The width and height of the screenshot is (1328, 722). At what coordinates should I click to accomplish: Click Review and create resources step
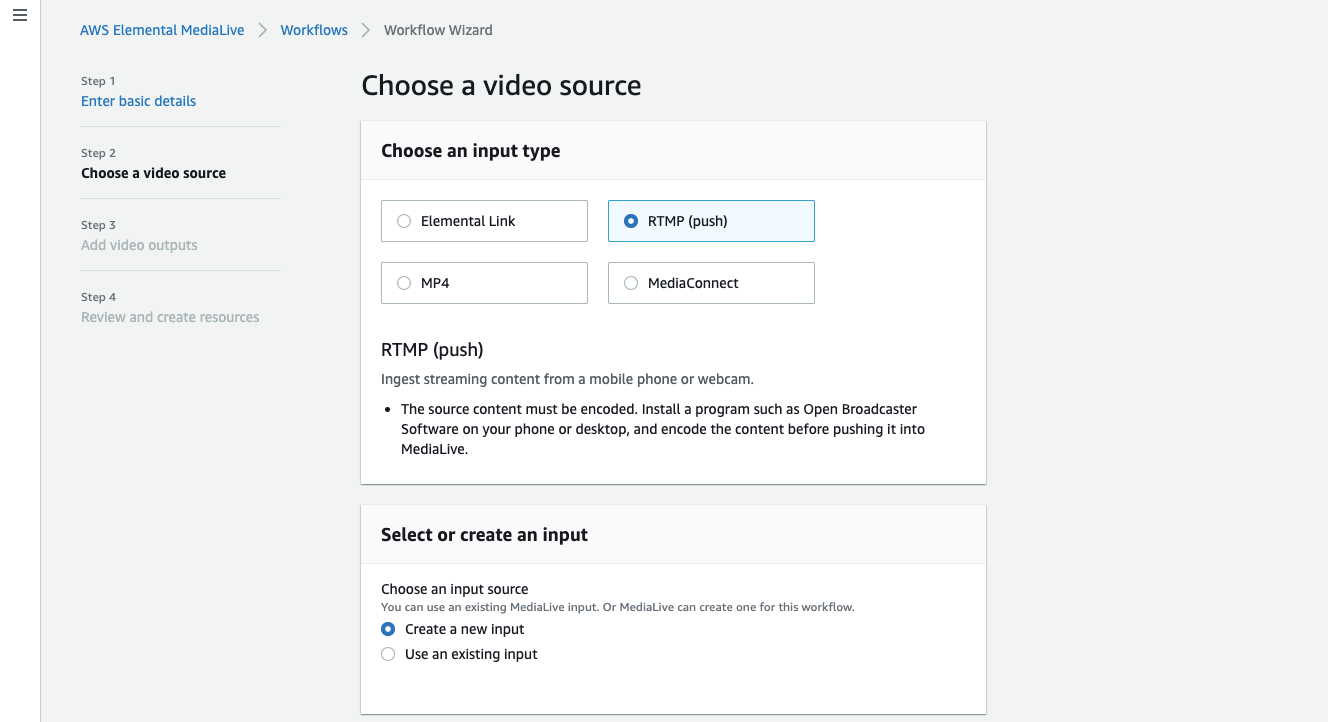(x=170, y=317)
